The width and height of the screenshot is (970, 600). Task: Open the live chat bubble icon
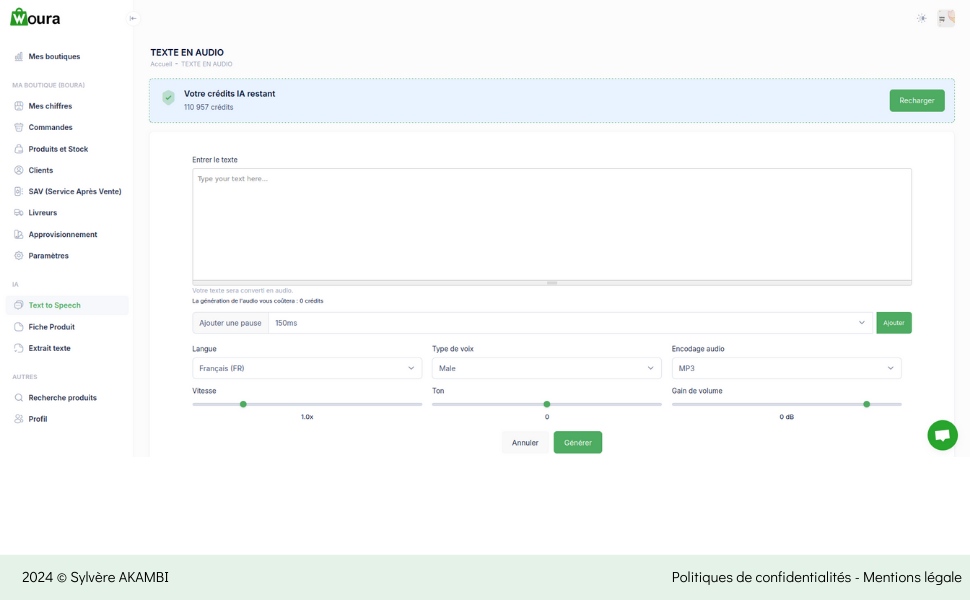(x=942, y=435)
